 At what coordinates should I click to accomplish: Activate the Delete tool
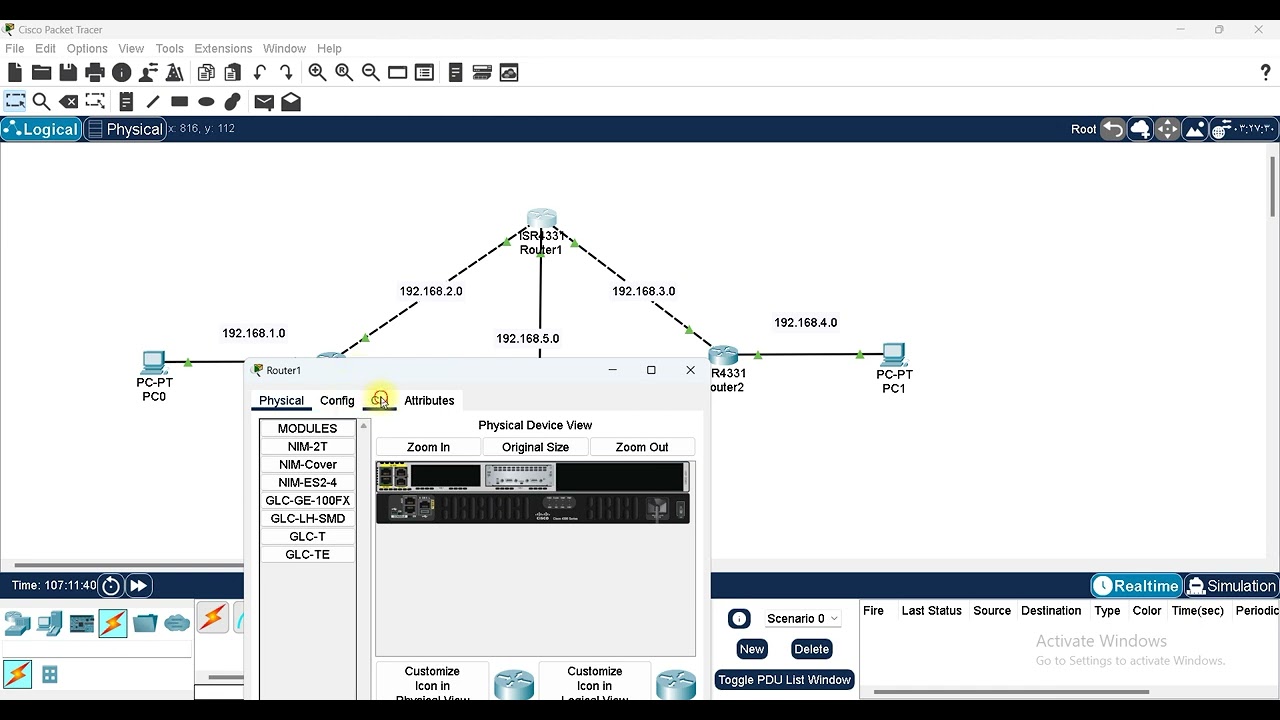(68, 101)
